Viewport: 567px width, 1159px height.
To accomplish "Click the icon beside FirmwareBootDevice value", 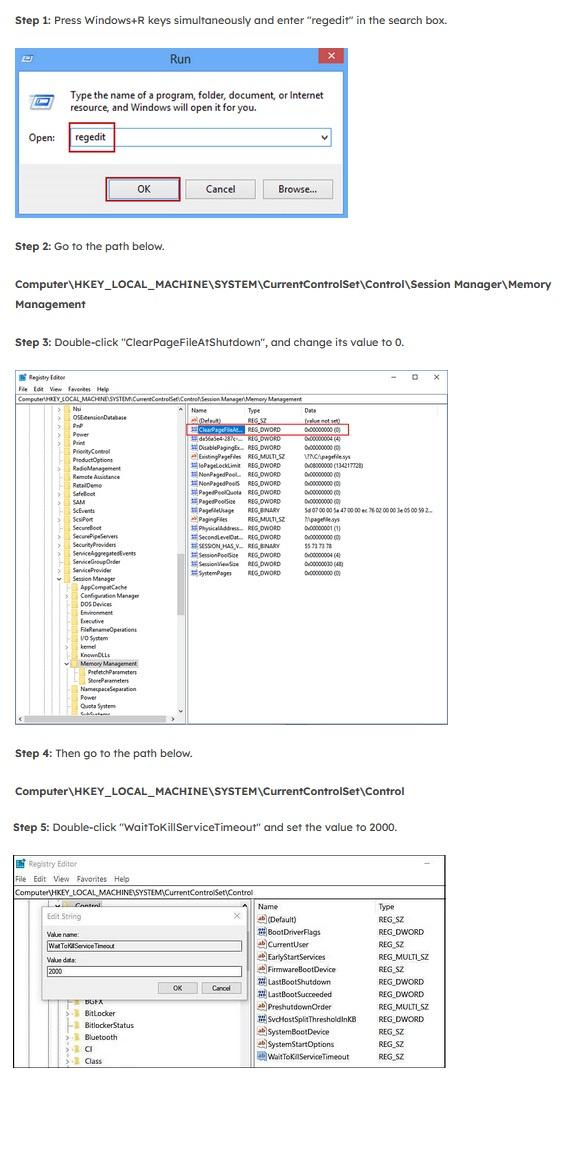I will click(262, 969).
